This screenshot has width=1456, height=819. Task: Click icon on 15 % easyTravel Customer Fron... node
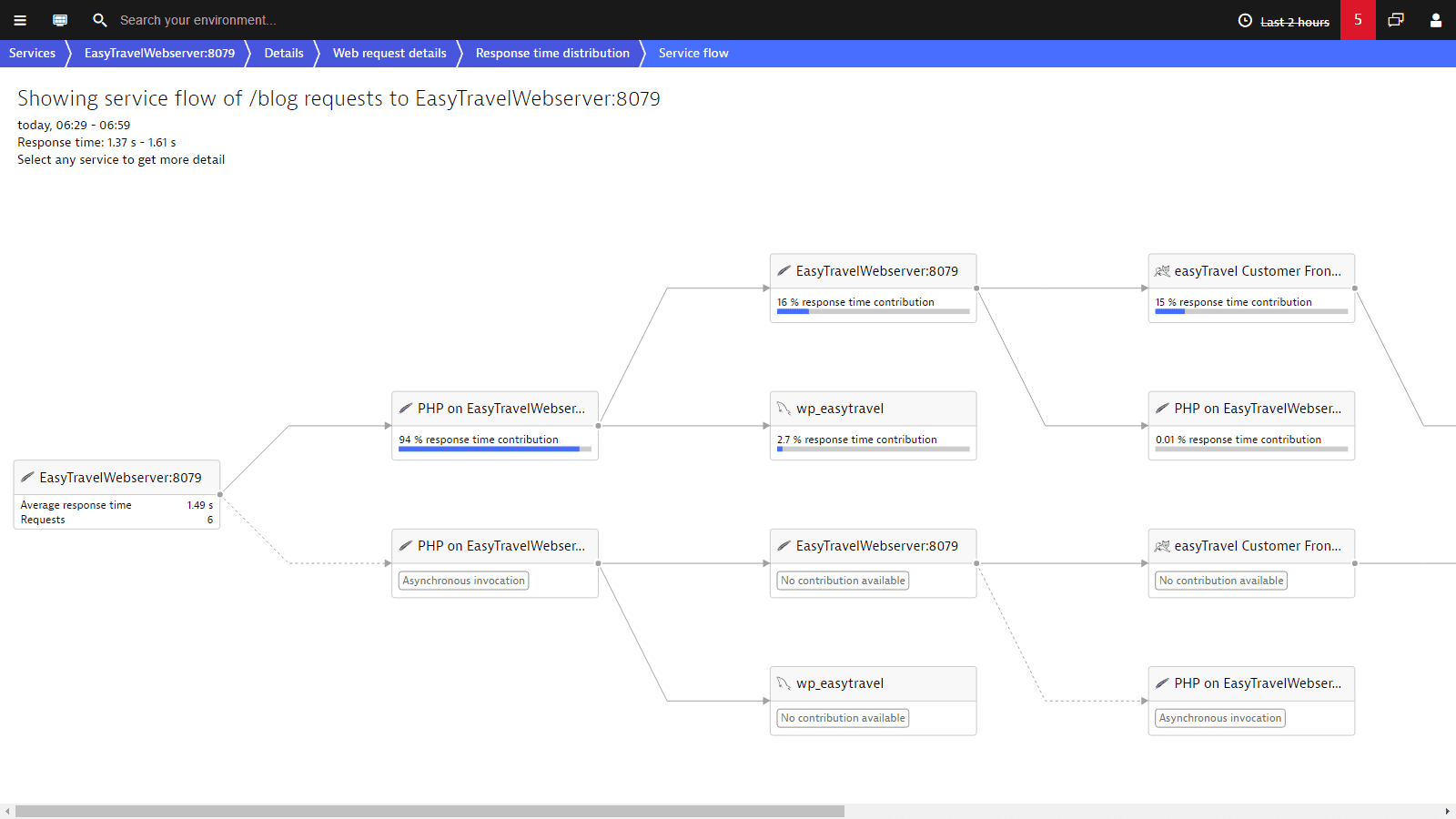[x=1162, y=271]
